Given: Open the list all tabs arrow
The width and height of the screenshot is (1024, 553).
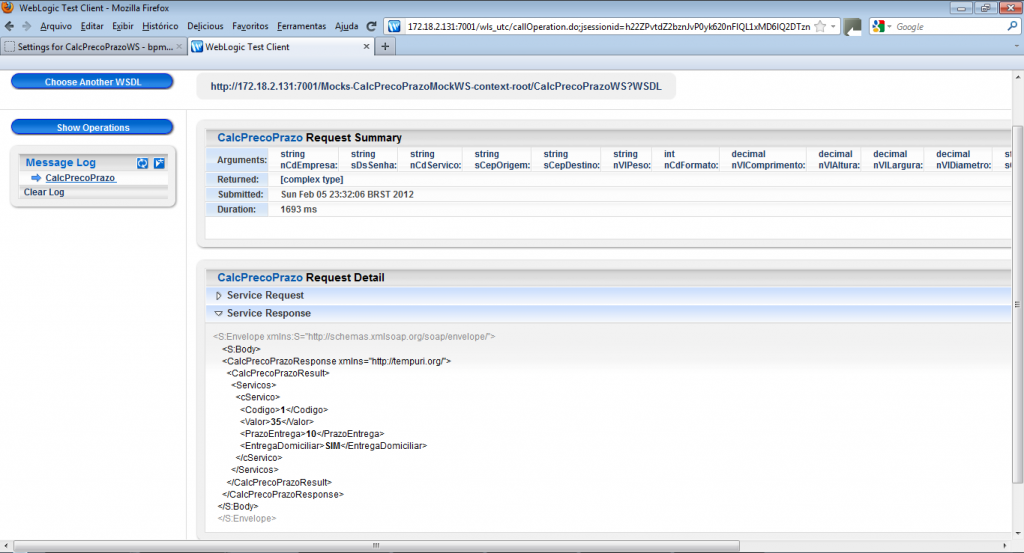Looking at the screenshot, I should pos(1016,46).
